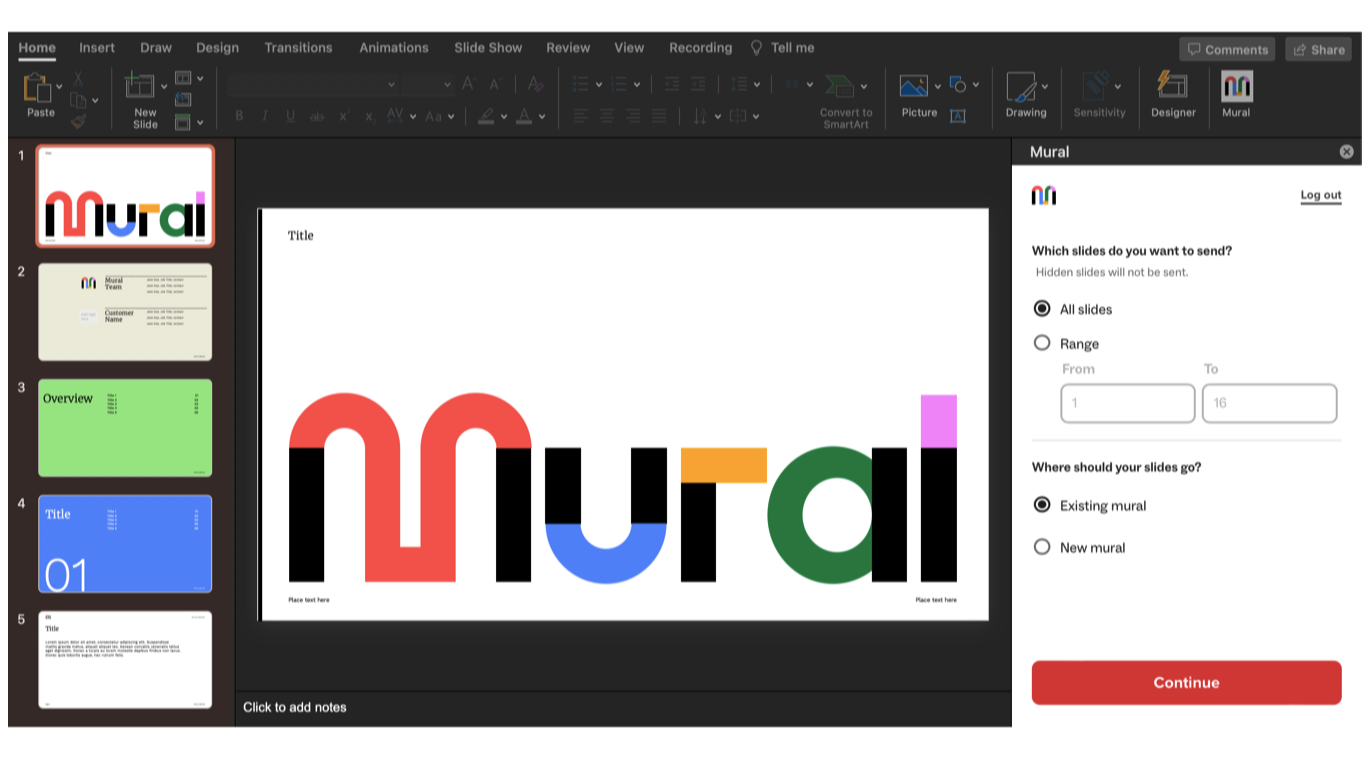Click the Paste clipboard icon

coord(37,88)
